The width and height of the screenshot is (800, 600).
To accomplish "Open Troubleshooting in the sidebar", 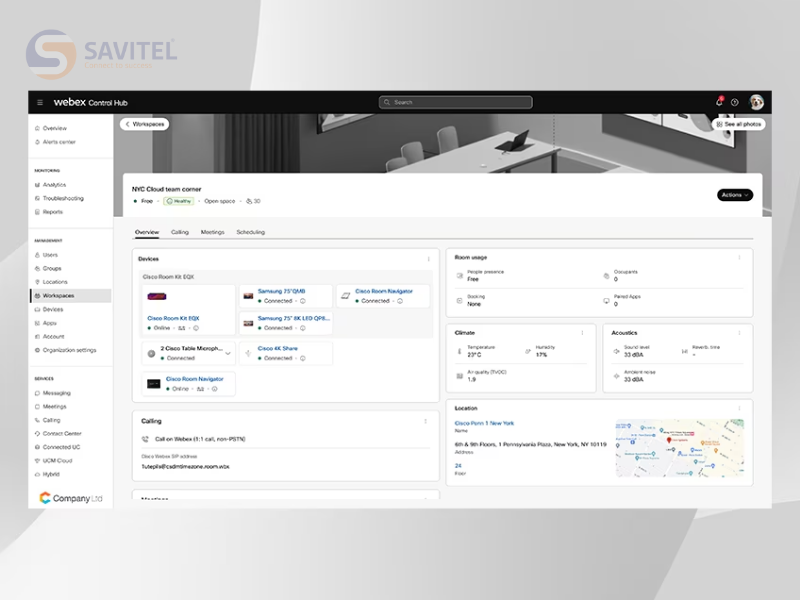I will 63,198.
